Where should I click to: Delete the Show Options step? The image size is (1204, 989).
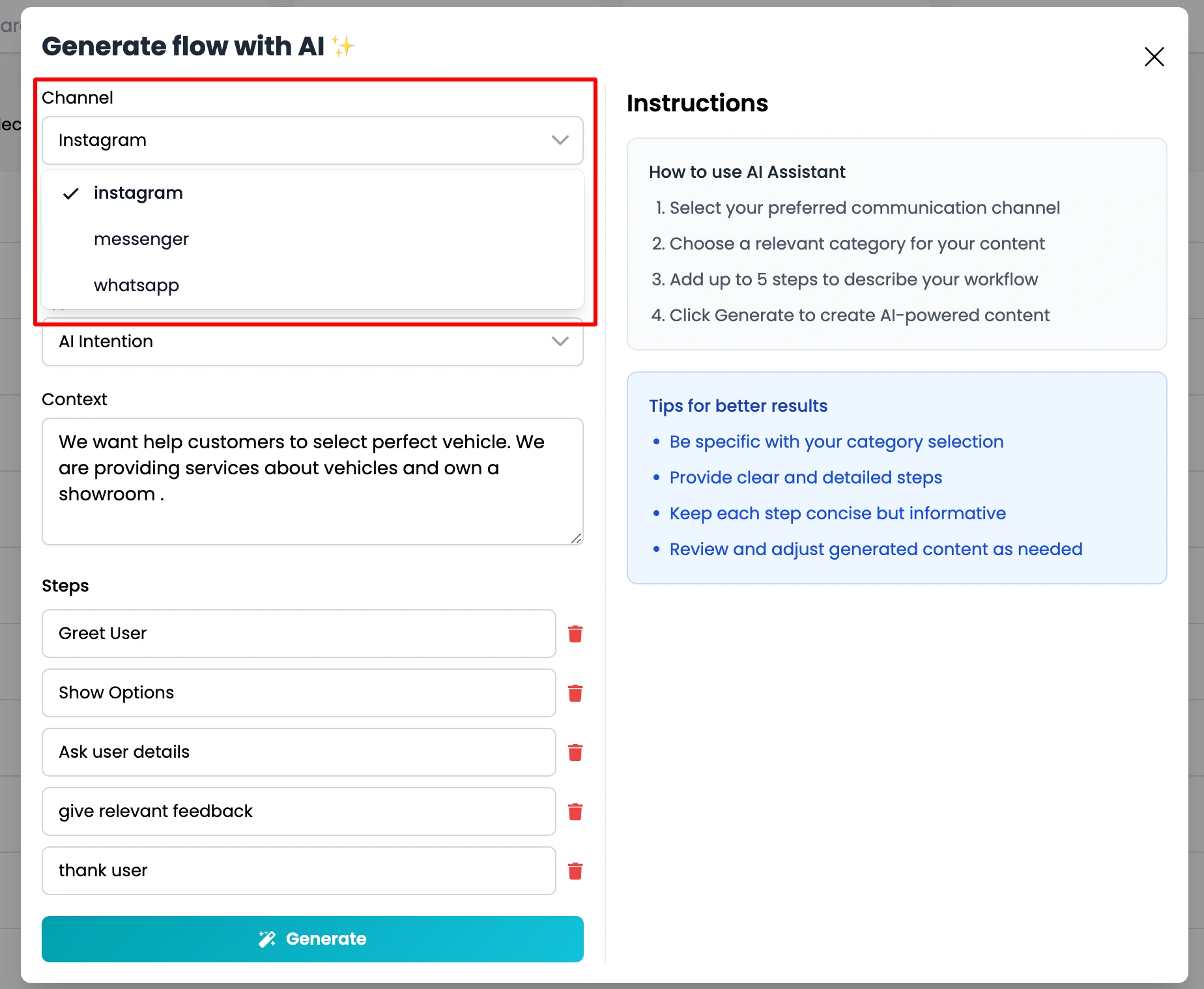pyautogui.click(x=575, y=693)
